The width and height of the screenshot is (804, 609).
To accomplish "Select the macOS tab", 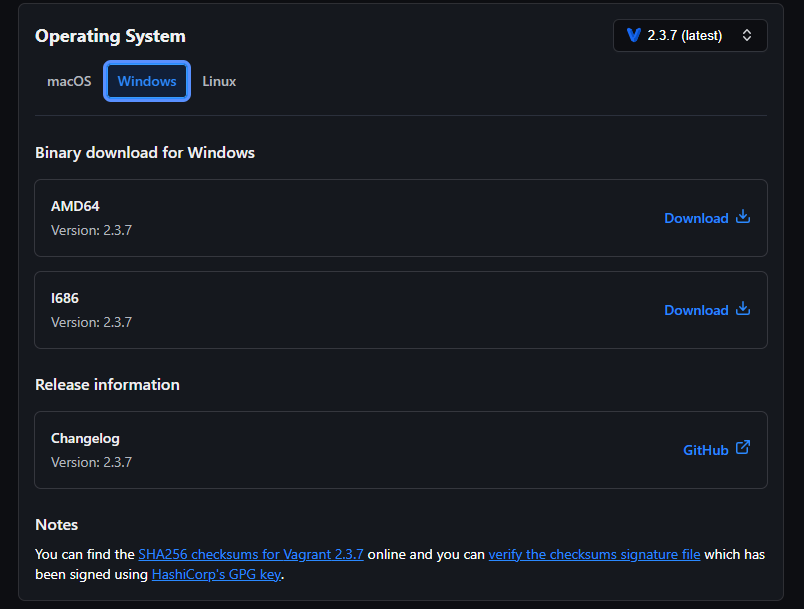I will pyautogui.click(x=69, y=82).
